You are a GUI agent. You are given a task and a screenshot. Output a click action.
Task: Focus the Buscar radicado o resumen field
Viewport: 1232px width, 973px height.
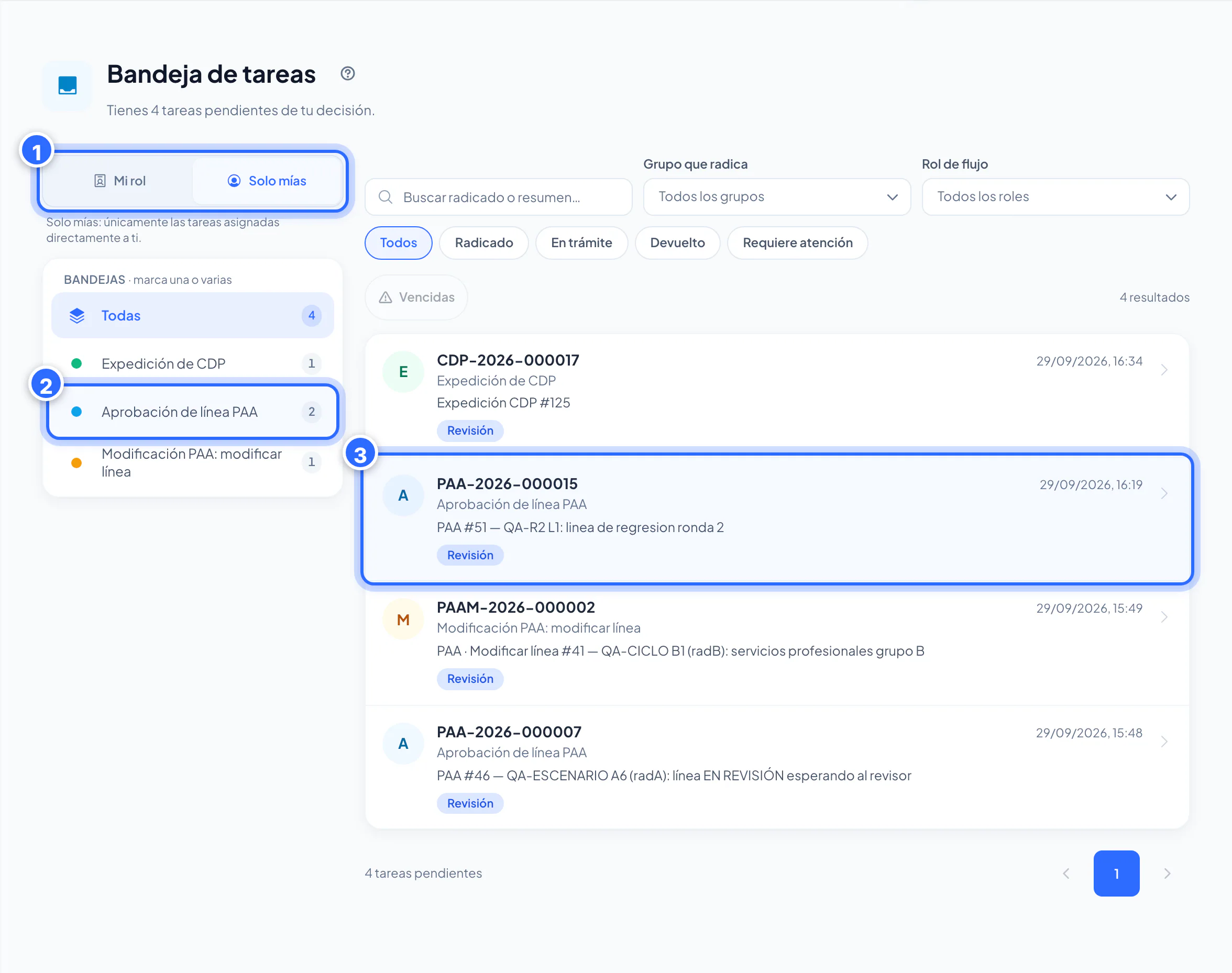click(499, 197)
